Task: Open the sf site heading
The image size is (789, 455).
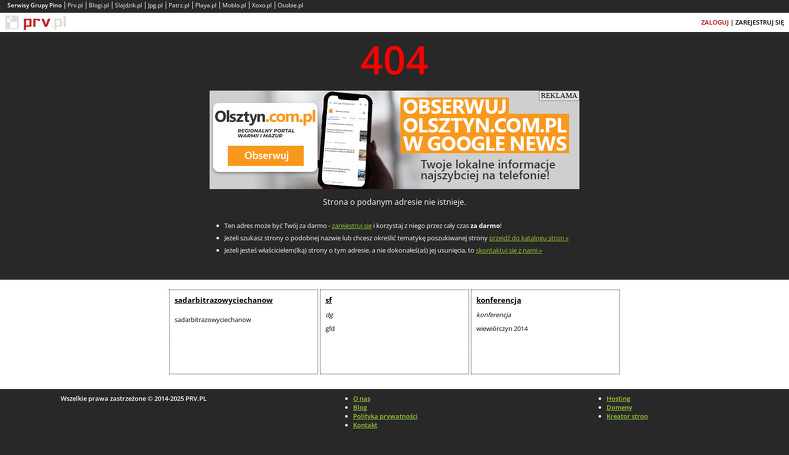Action: 329,300
